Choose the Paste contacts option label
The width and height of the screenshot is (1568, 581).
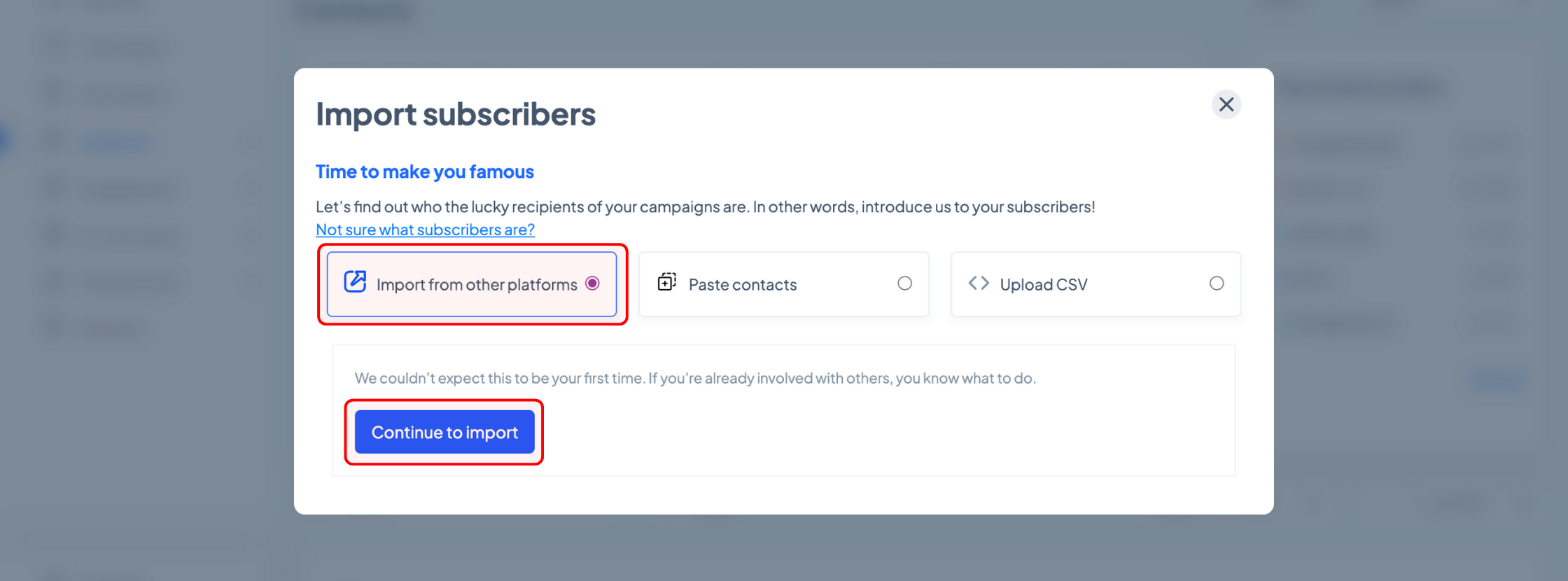click(x=743, y=285)
